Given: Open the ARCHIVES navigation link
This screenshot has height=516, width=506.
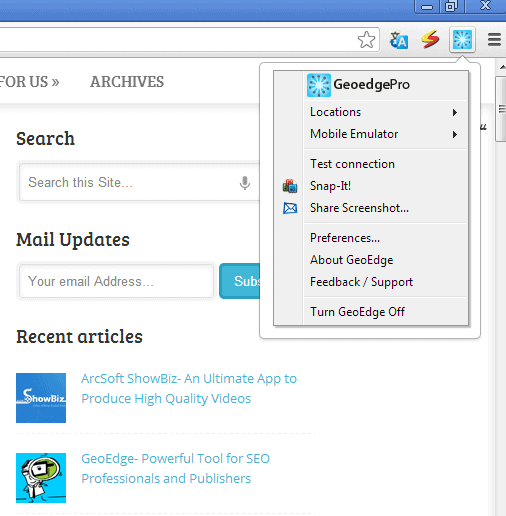Looking at the screenshot, I should 127,82.
